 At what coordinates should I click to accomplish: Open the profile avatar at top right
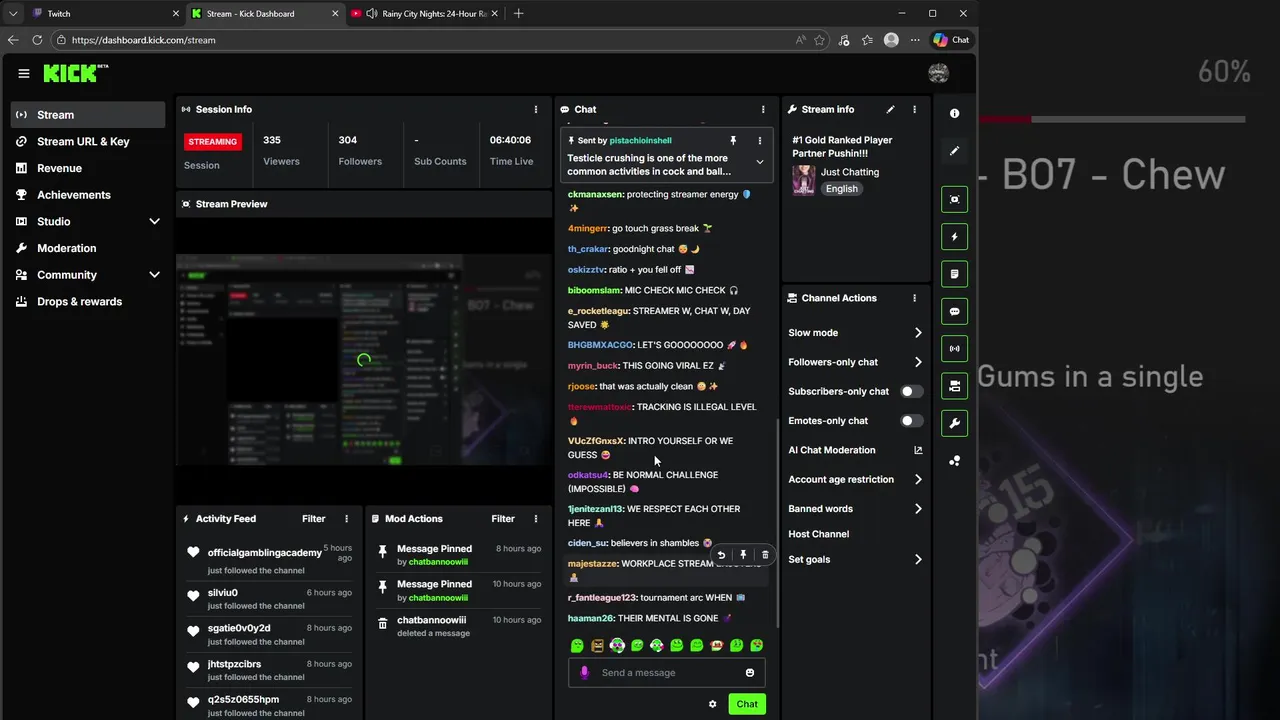[938, 73]
